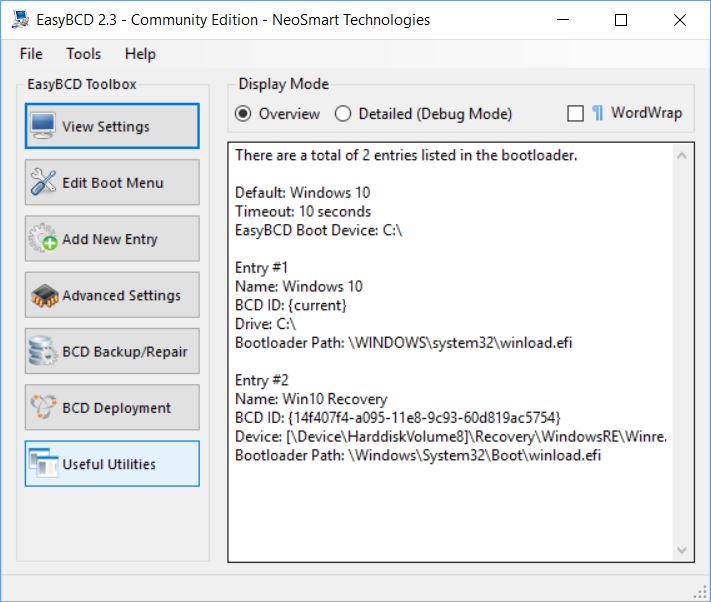Click the monitor icon on View Settings
The width and height of the screenshot is (711, 602).
[44, 126]
